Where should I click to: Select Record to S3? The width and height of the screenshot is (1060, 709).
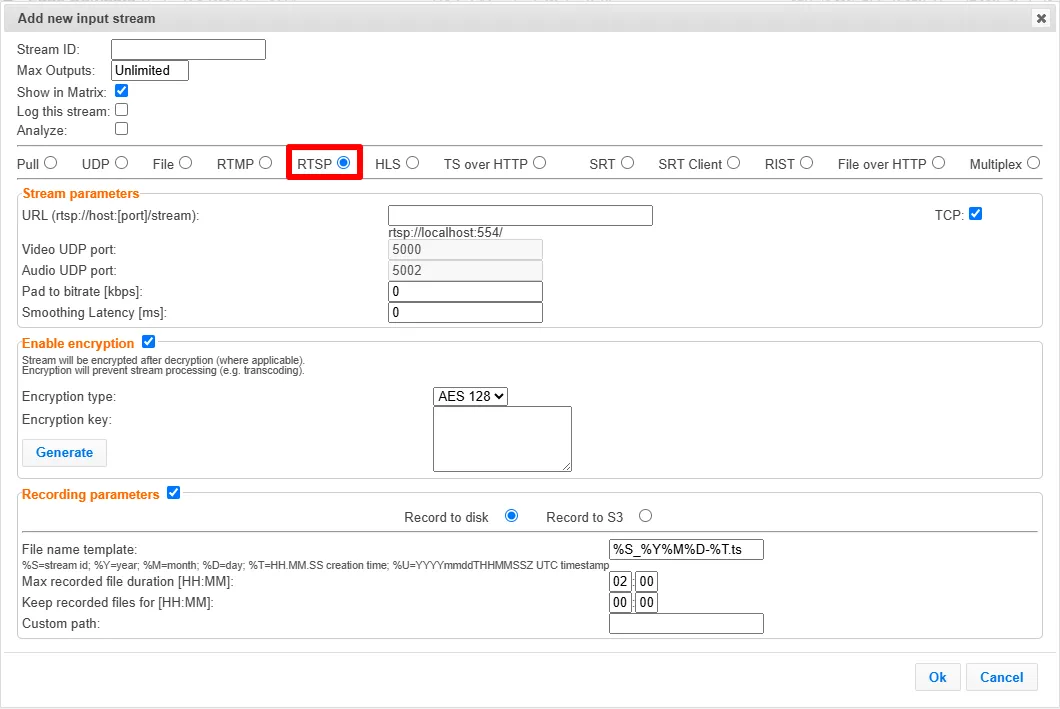(646, 516)
